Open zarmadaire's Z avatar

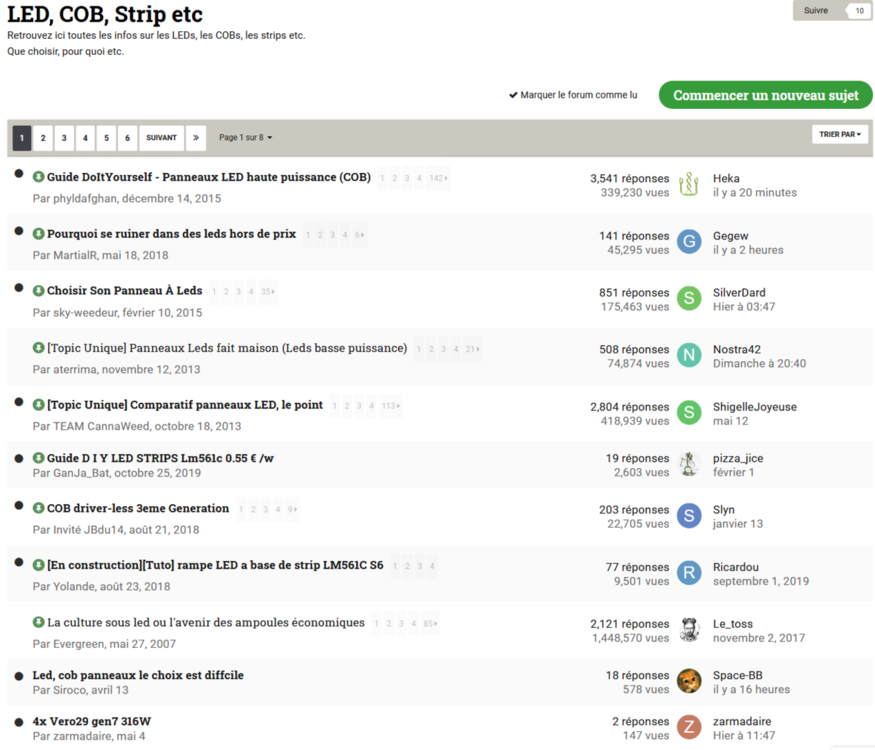[x=689, y=727]
